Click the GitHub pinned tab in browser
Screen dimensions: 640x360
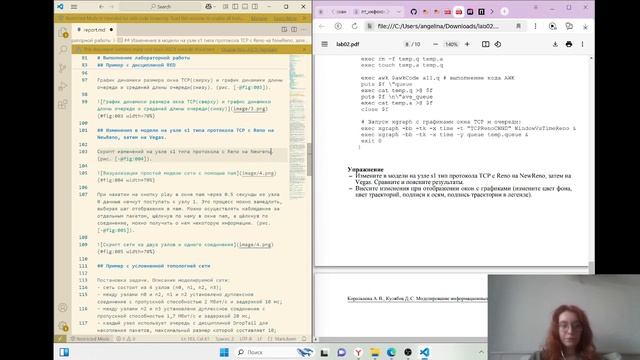tap(413, 12)
